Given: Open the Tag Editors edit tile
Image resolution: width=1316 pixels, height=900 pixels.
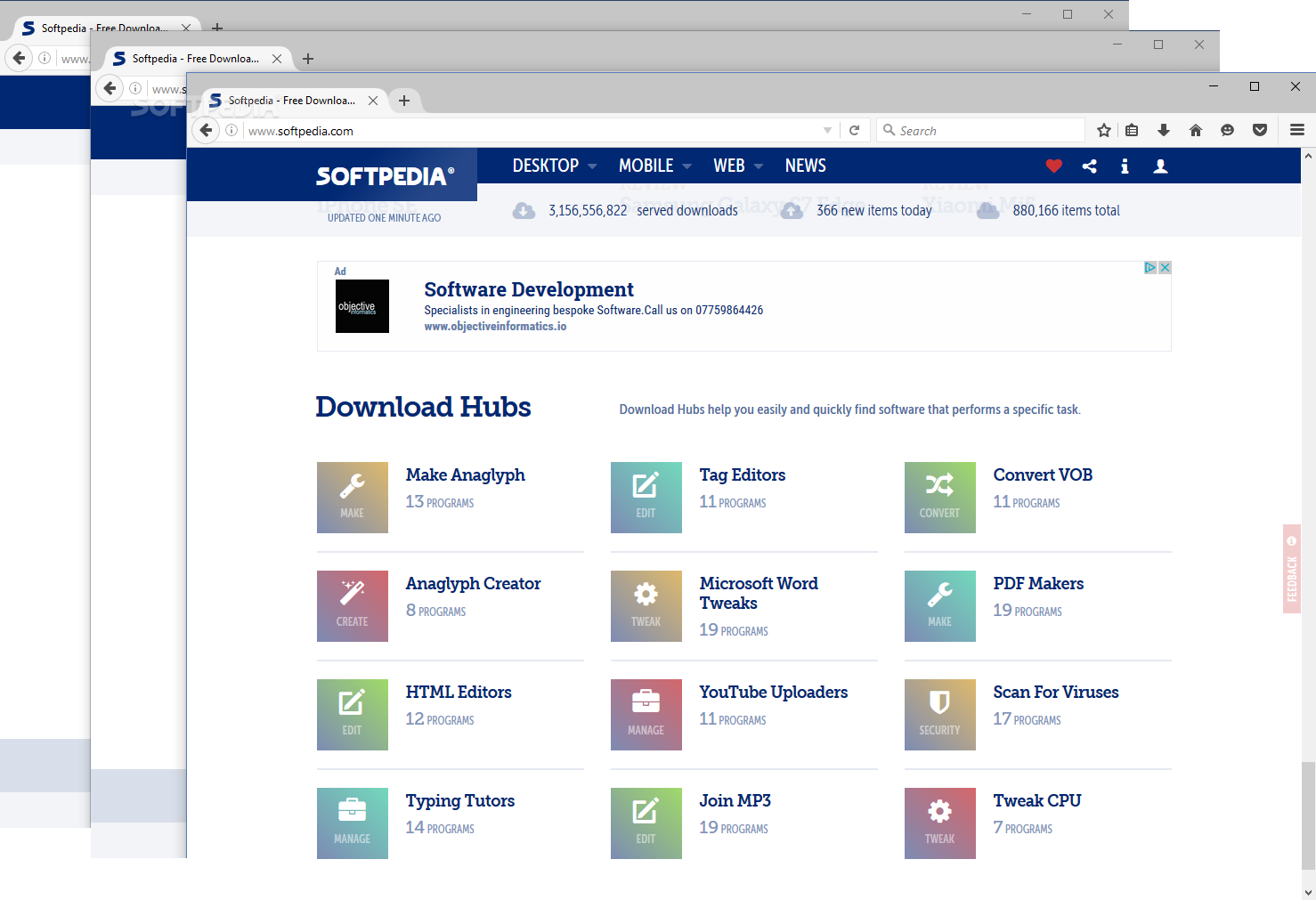Looking at the screenshot, I should coord(646,498).
